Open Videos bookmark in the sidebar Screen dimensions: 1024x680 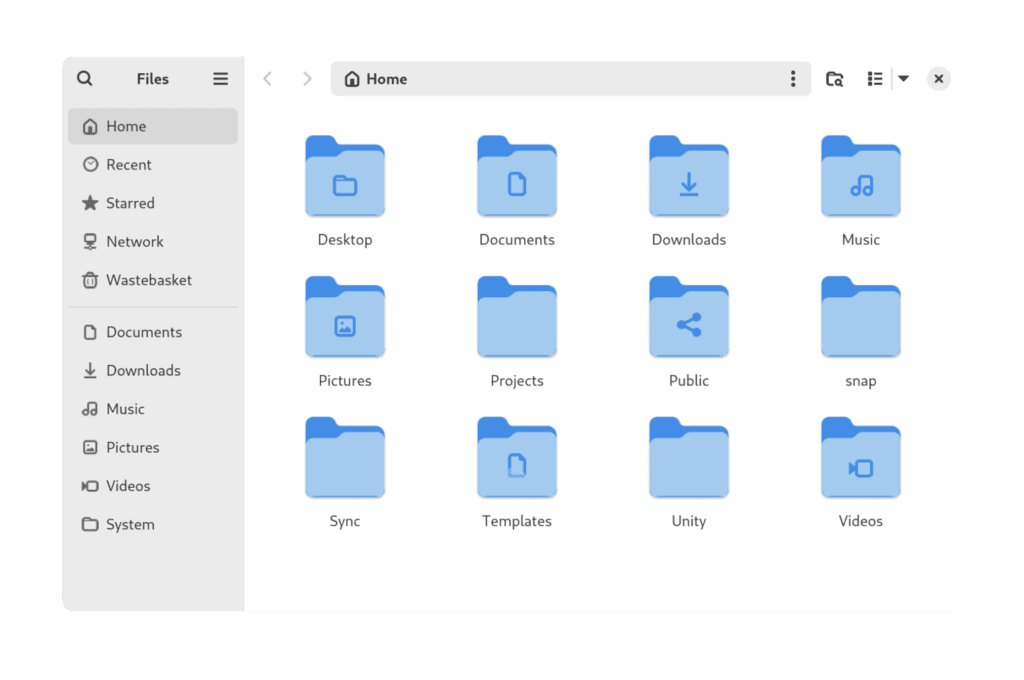click(153, 486)
